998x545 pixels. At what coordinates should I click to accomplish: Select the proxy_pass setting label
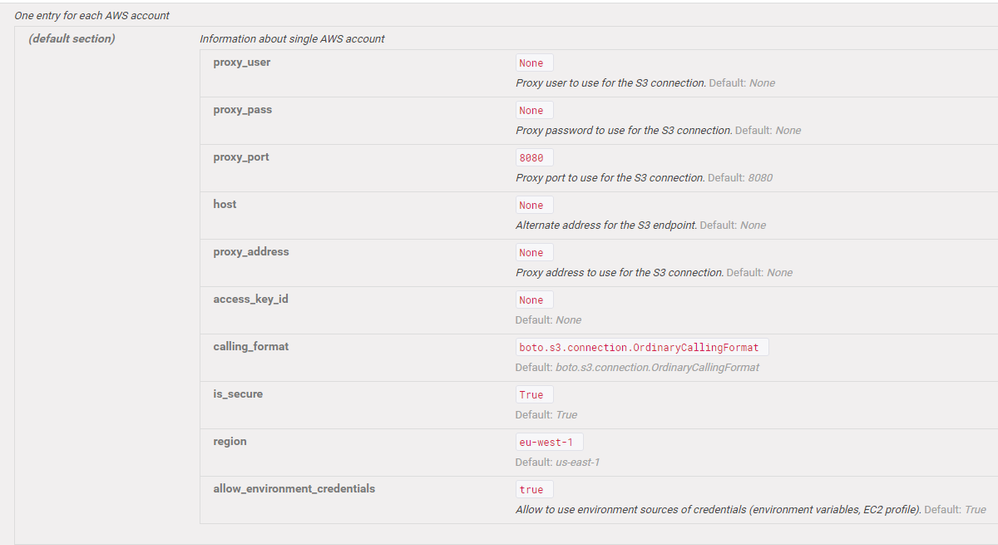click(242, 110)
